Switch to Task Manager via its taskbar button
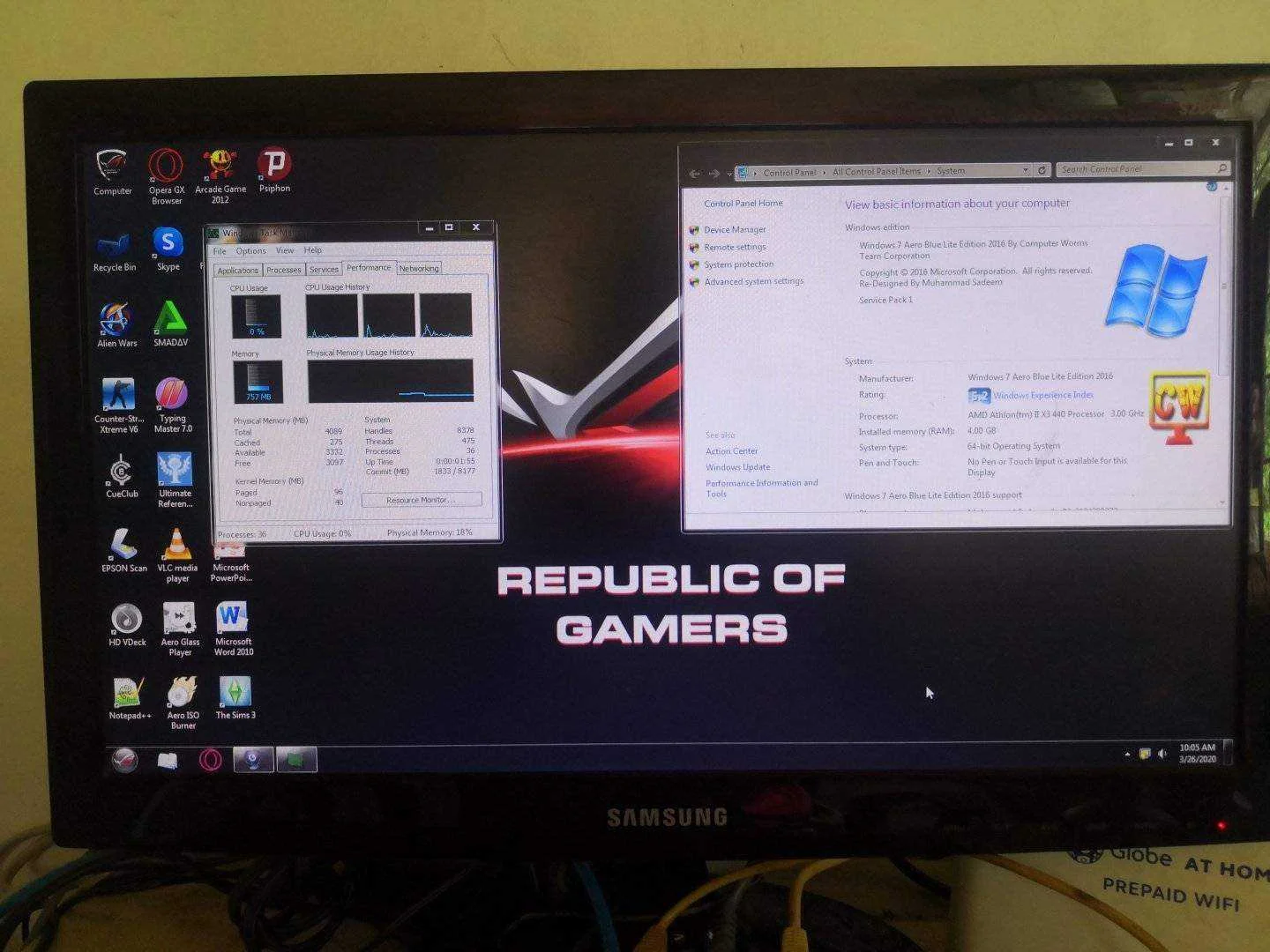The height and width of the screenshot is (952, 1270). click(x=296, y=760)
